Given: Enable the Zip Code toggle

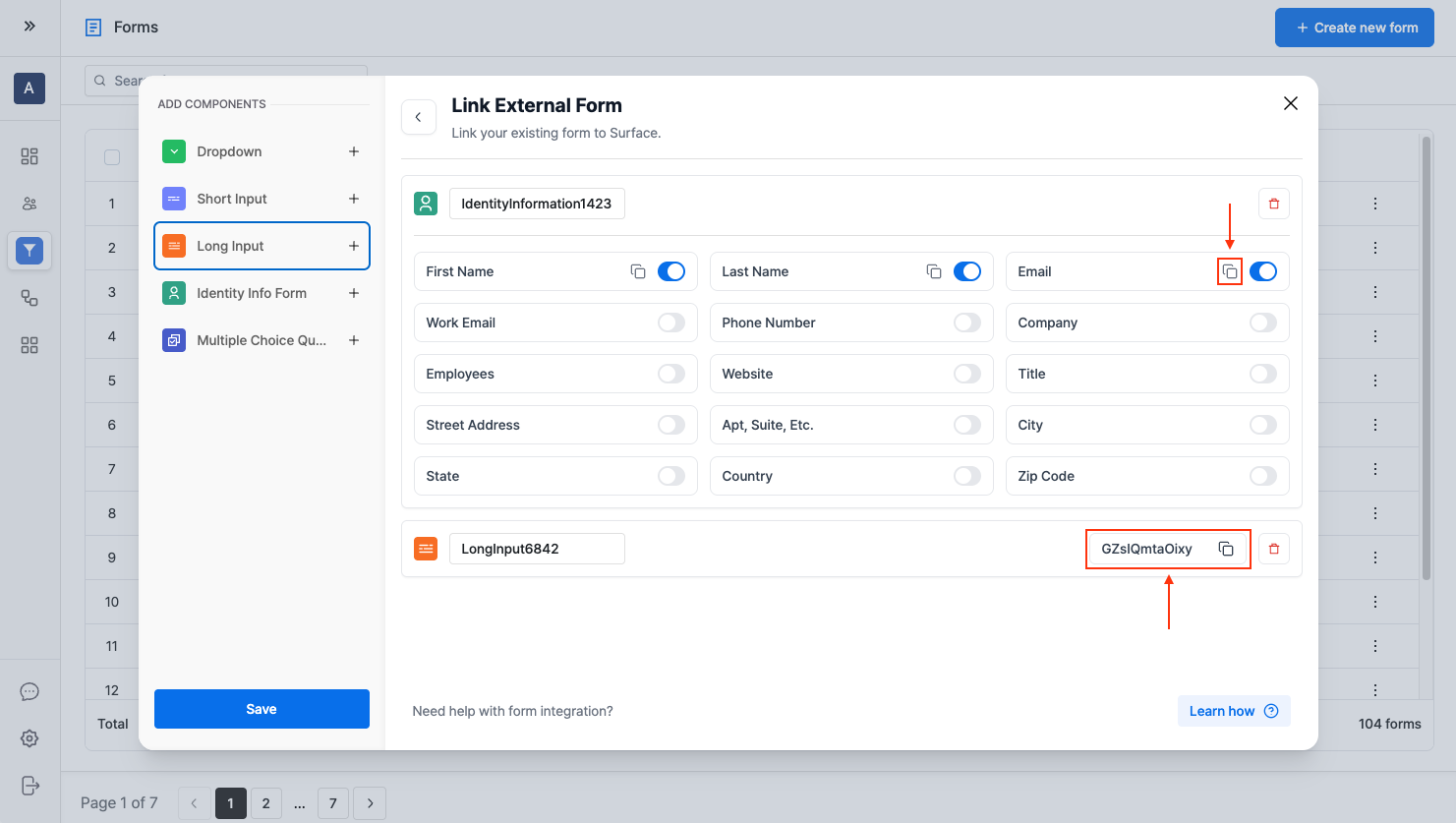Looking at the screenshot, I should [1263, 476].
